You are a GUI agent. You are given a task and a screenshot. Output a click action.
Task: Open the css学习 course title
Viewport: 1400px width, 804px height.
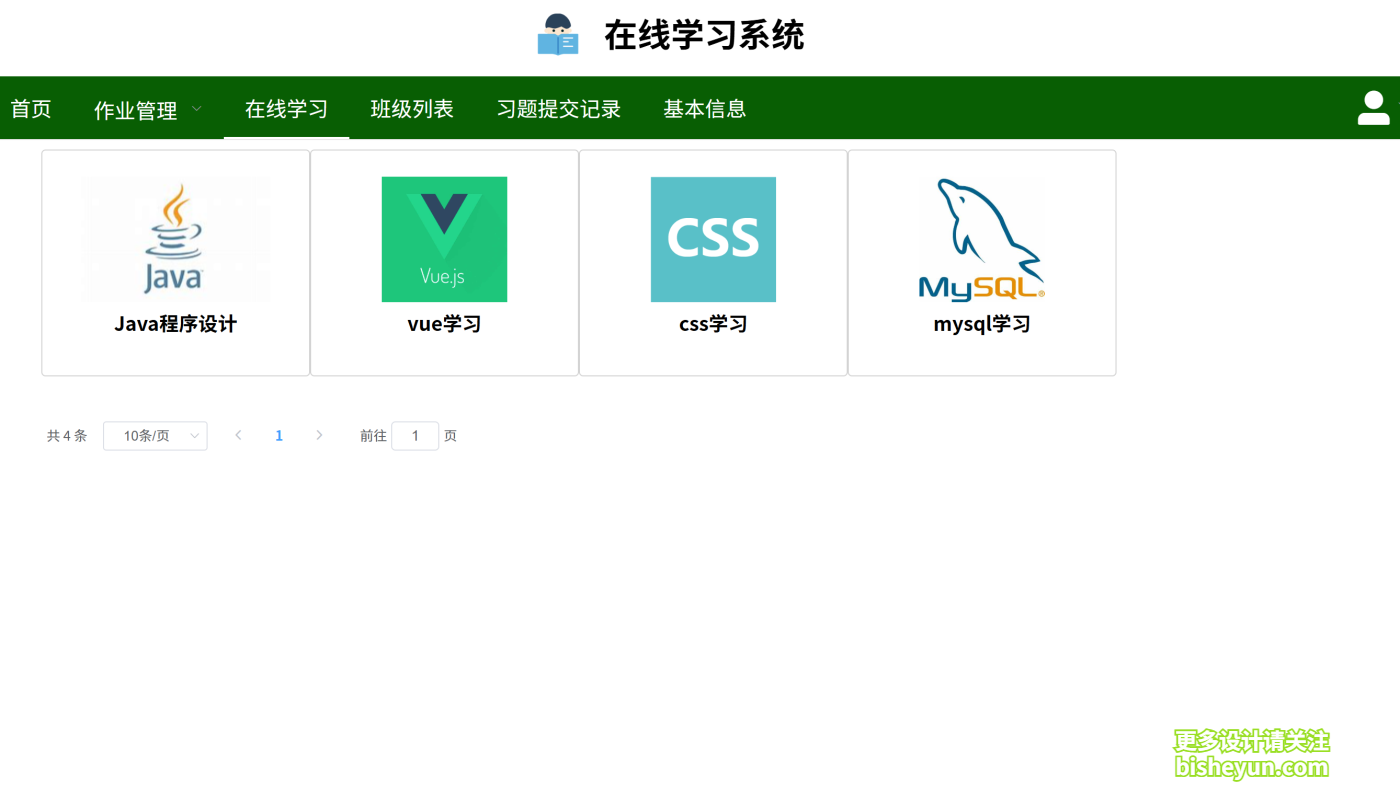713,324
